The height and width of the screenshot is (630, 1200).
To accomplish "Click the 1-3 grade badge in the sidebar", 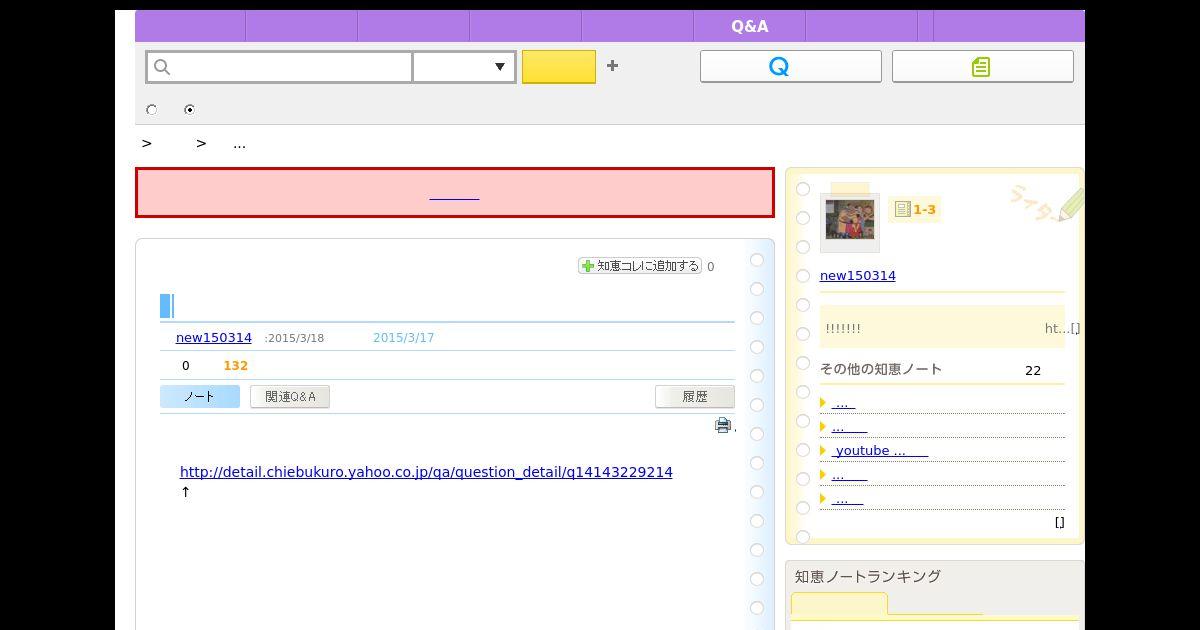I will click(x=914, y=209).
